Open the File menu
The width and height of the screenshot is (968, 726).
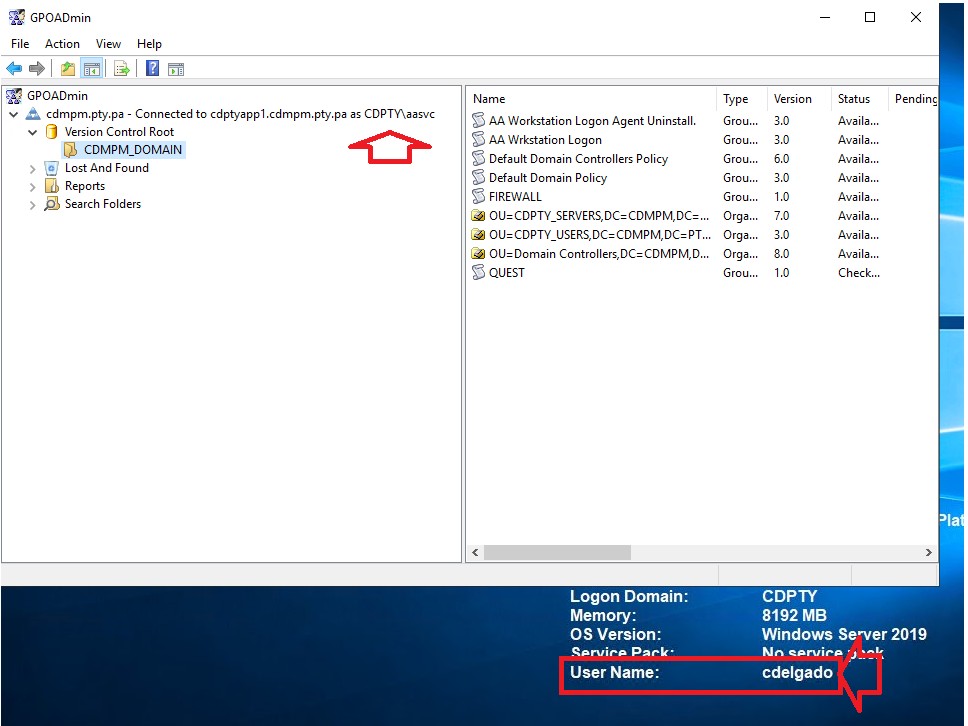point(20,44)
